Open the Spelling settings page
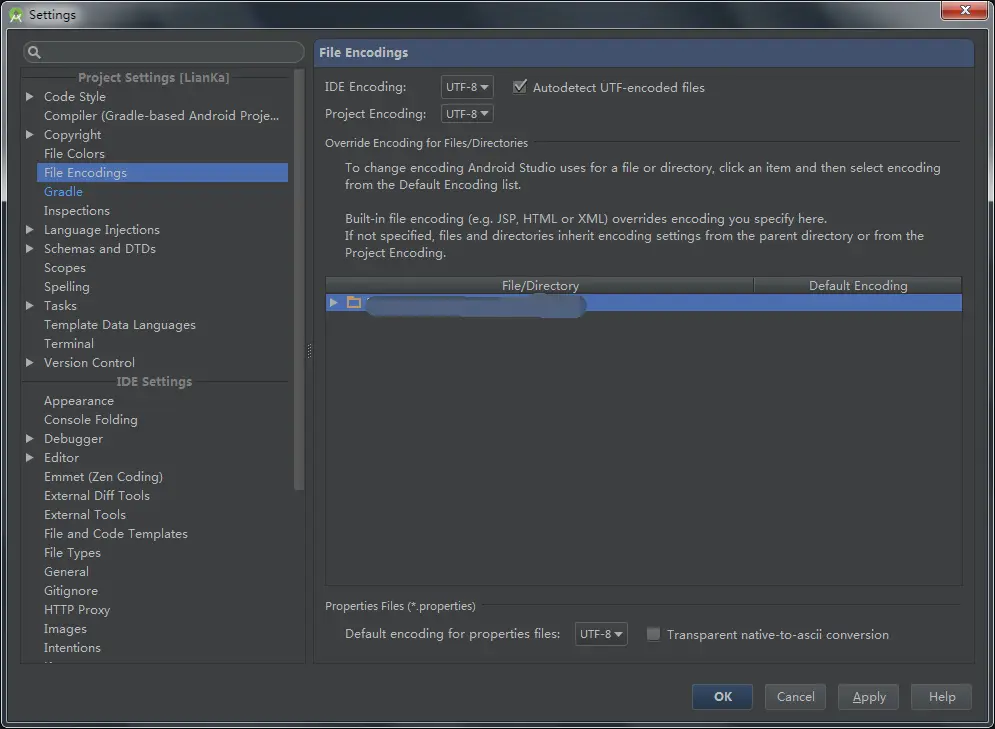995x729 pixels. coord(67,287)
